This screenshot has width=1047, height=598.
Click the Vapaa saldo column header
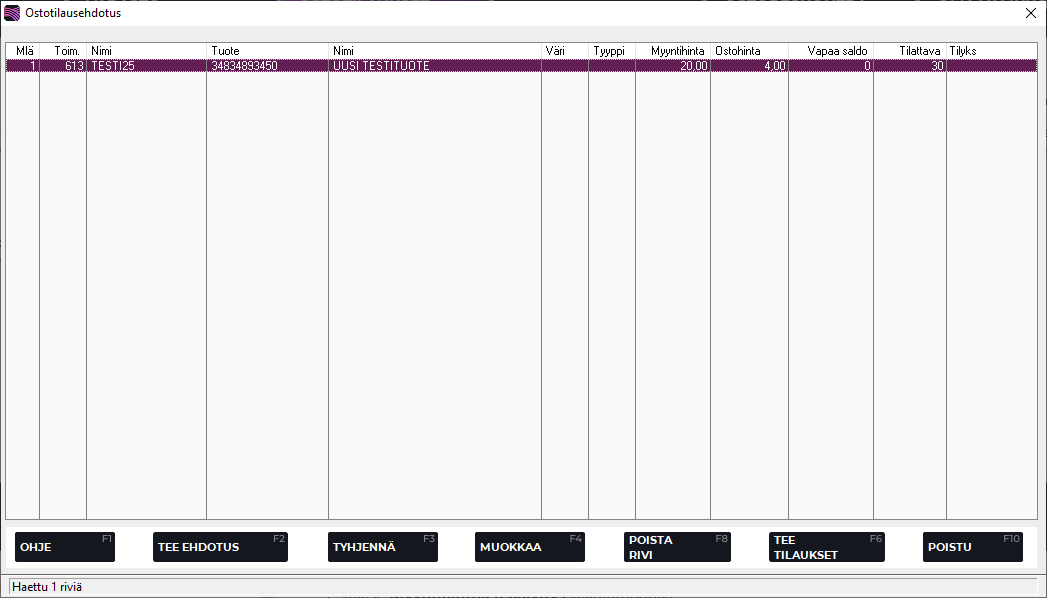tap(831, 51)
